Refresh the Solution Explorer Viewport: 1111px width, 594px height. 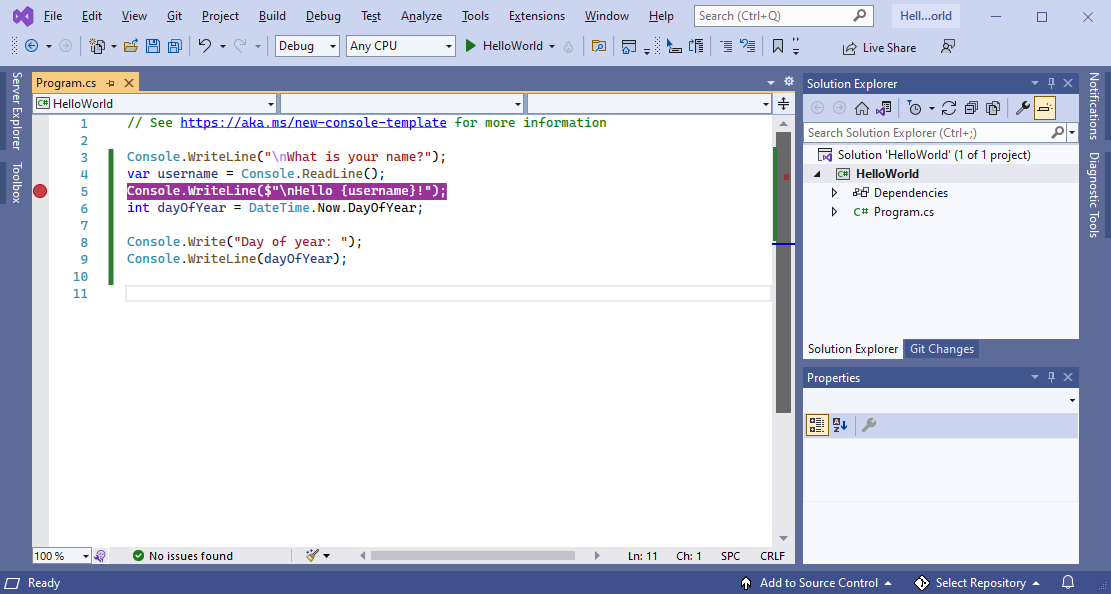[x=950, y=107]
